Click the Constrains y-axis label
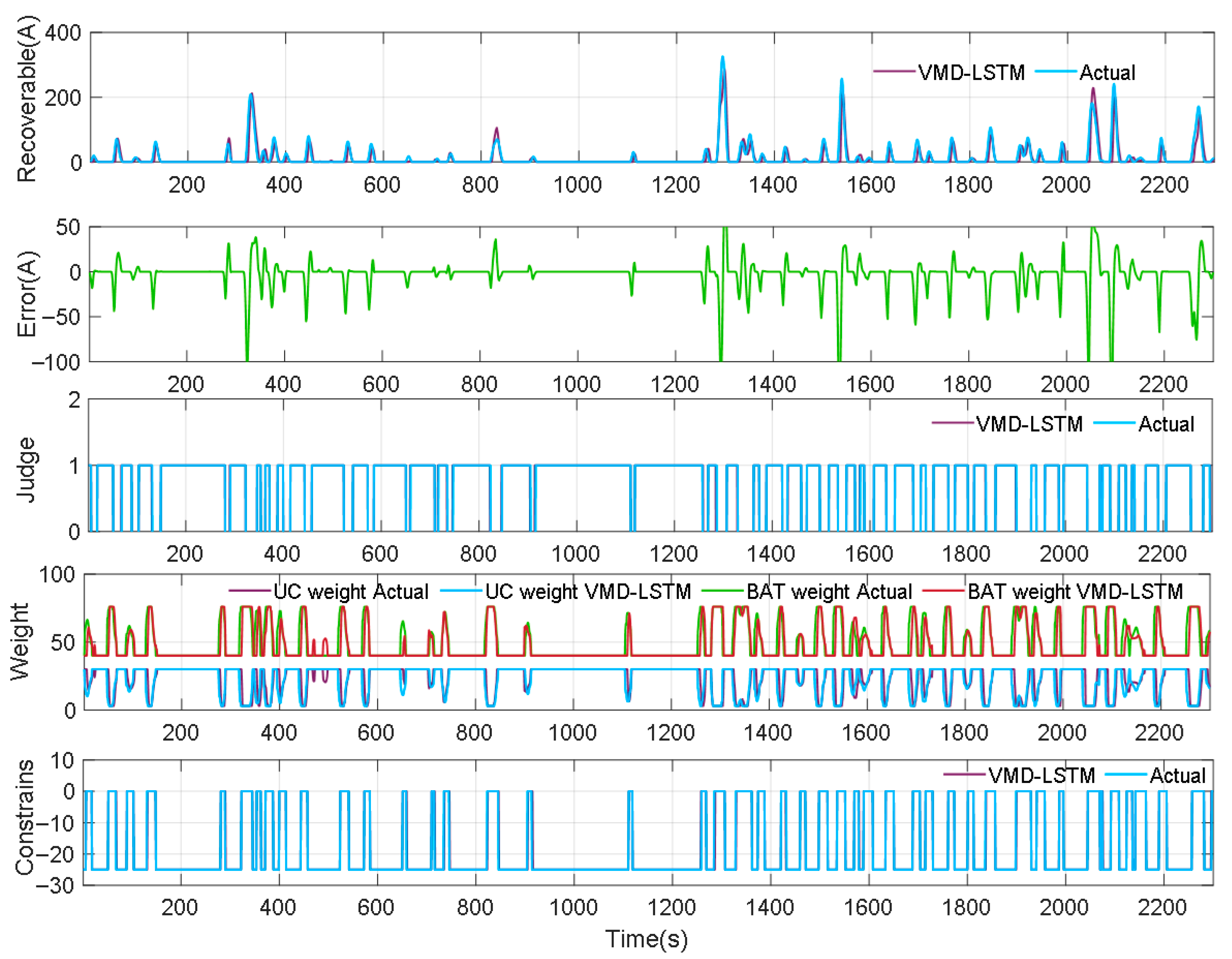The width and height of the screenshot is (1232, 959). [x=24, y=818]
